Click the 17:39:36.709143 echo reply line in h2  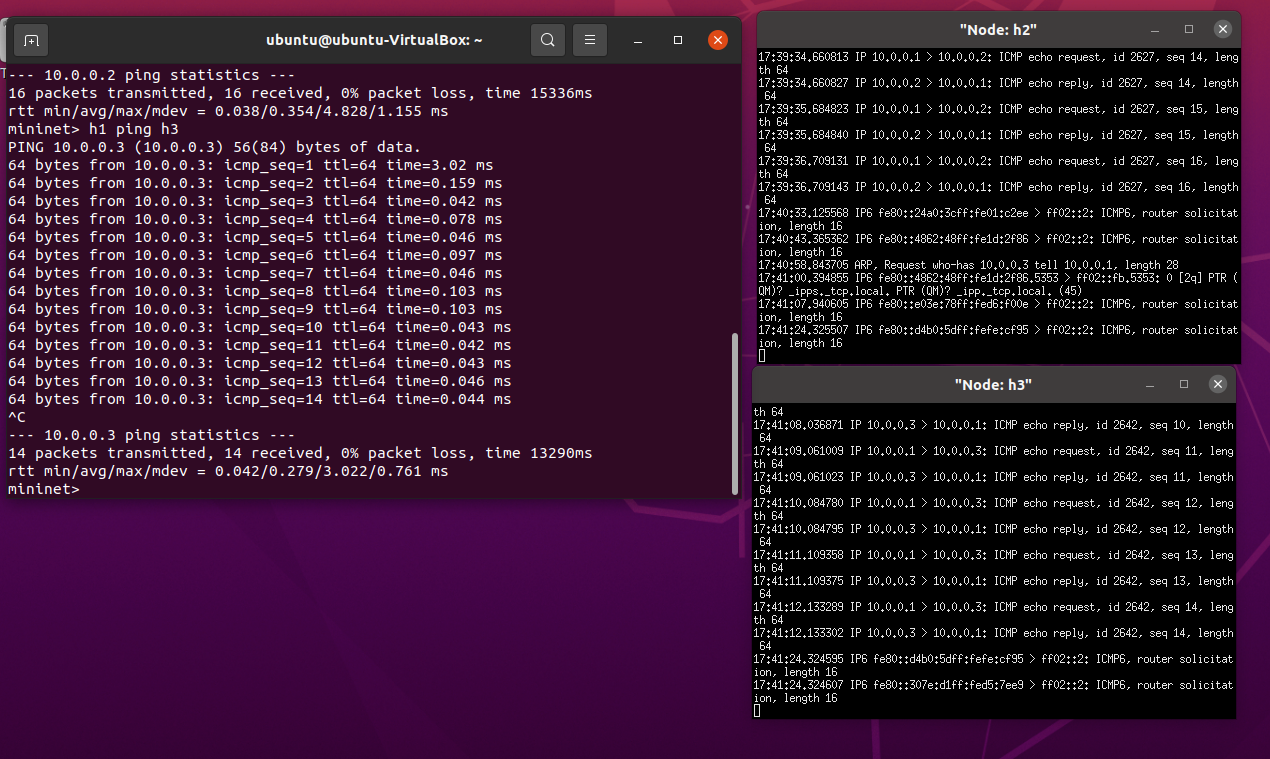(x=998, y=194)
